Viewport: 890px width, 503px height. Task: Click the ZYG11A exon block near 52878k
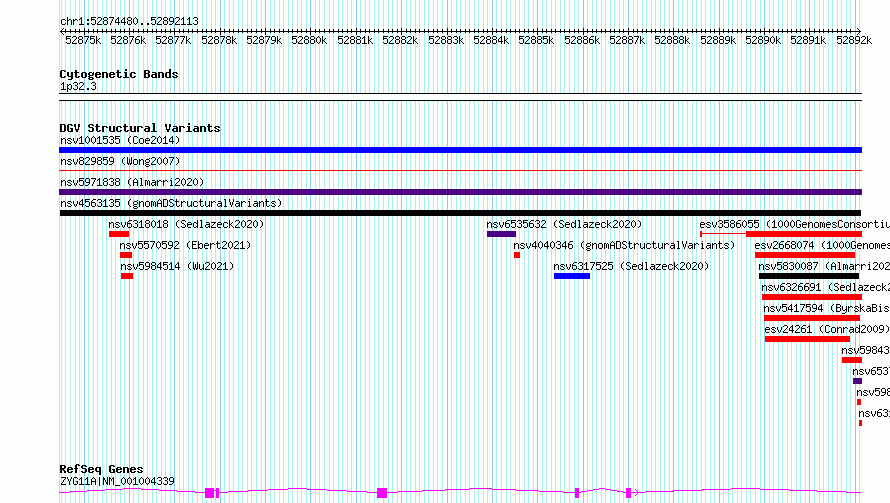(x=209, y=493)
